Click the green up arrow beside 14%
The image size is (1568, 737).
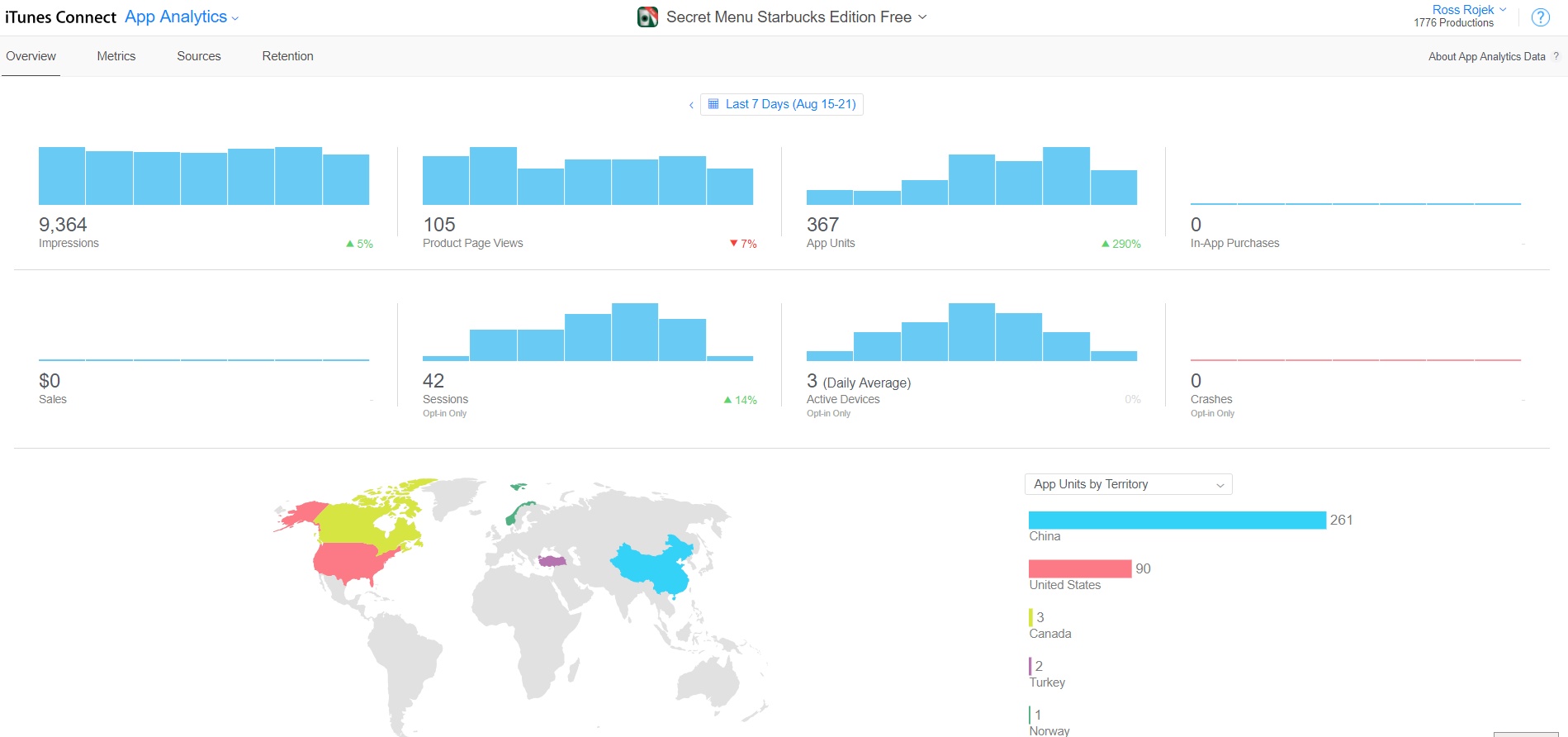click(x=727, y=400)
